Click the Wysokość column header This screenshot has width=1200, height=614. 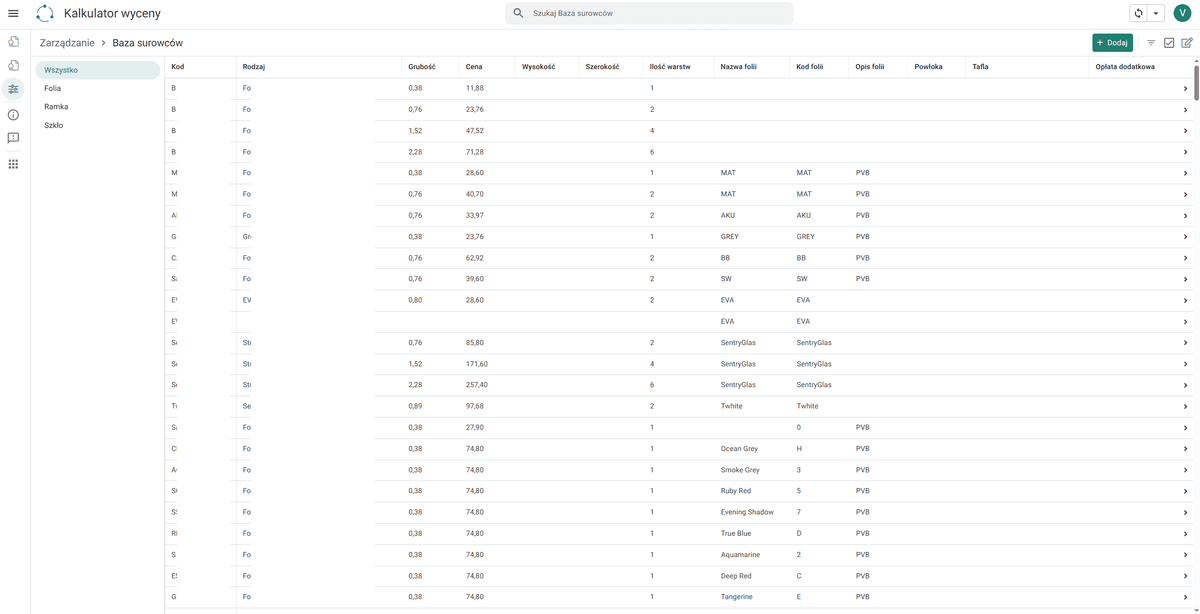(x=538, y=67)
